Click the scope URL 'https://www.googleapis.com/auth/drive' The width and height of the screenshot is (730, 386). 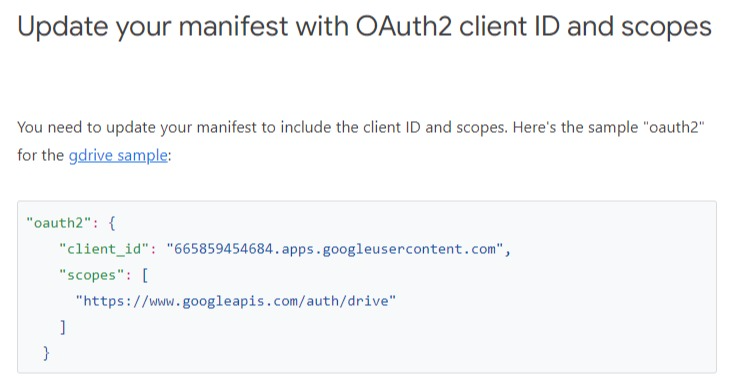tap(236, 301)
